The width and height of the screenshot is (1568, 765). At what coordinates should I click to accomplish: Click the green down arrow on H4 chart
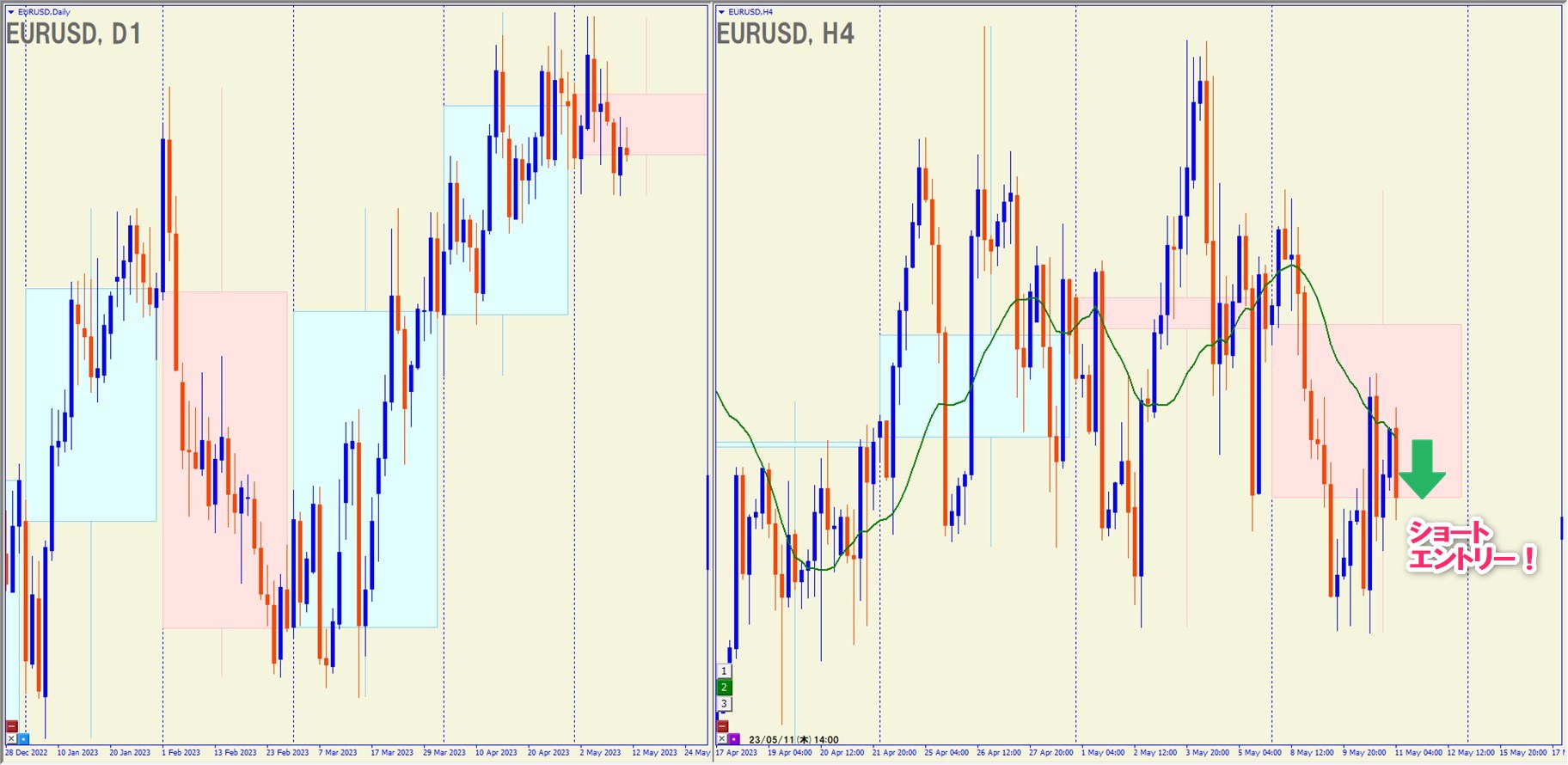tap(1422, 469)
